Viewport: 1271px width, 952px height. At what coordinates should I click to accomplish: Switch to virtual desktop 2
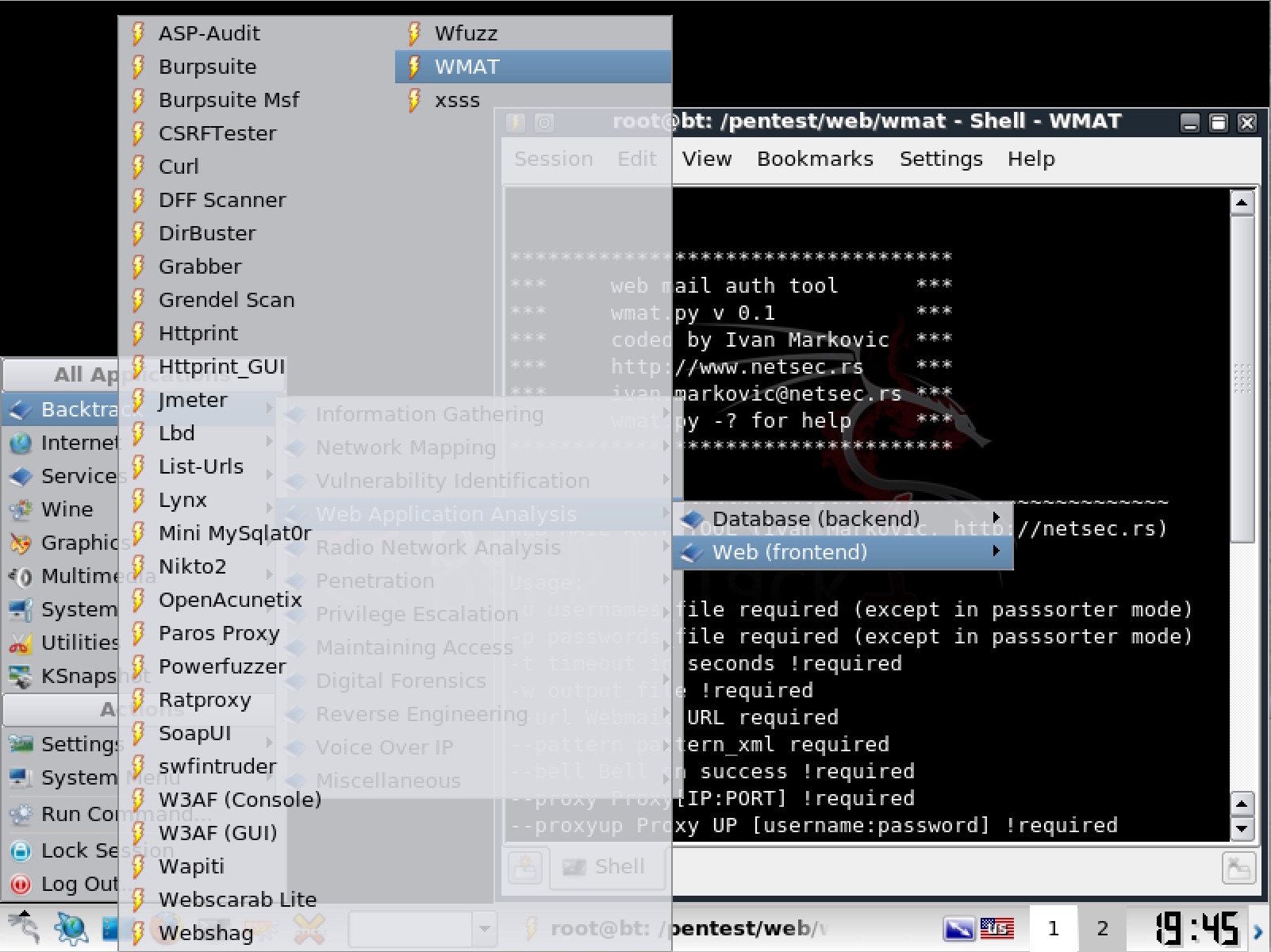point(1102,928)
